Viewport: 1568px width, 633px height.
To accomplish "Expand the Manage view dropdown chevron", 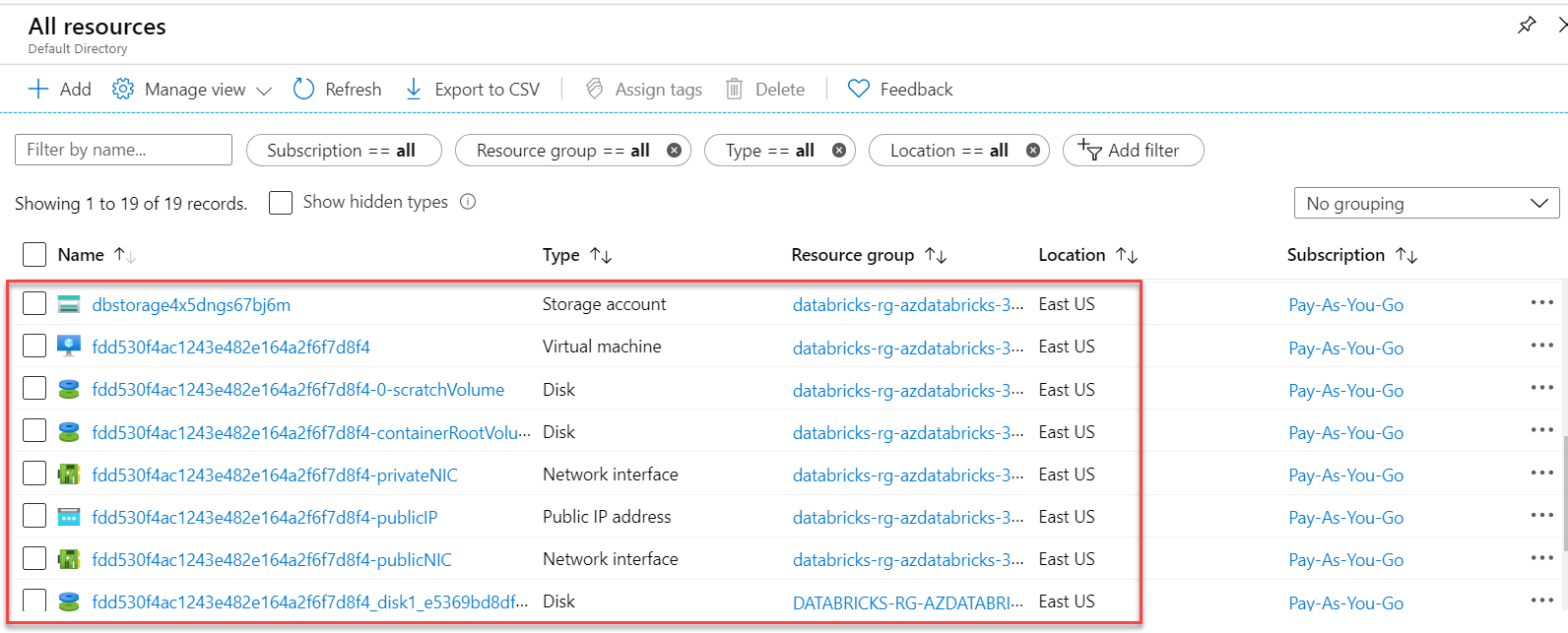I will click(x=264, y=91).
